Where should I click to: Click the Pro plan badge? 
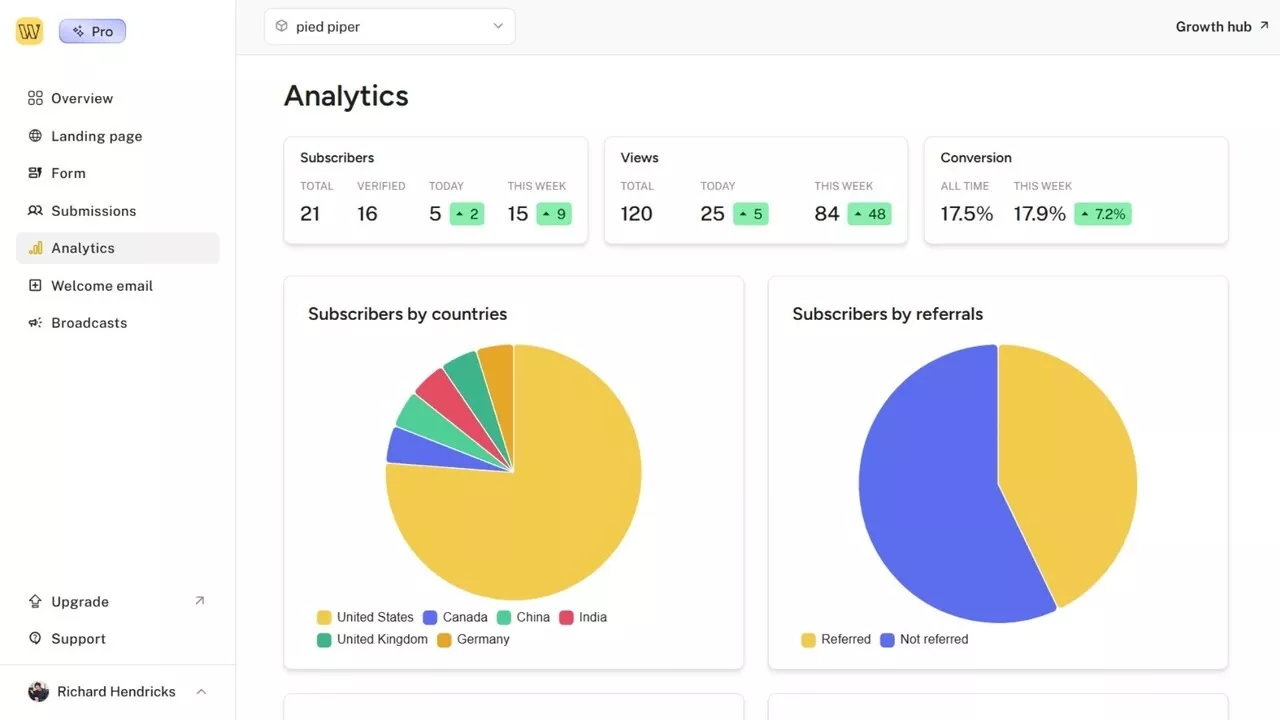click(92, 31)
